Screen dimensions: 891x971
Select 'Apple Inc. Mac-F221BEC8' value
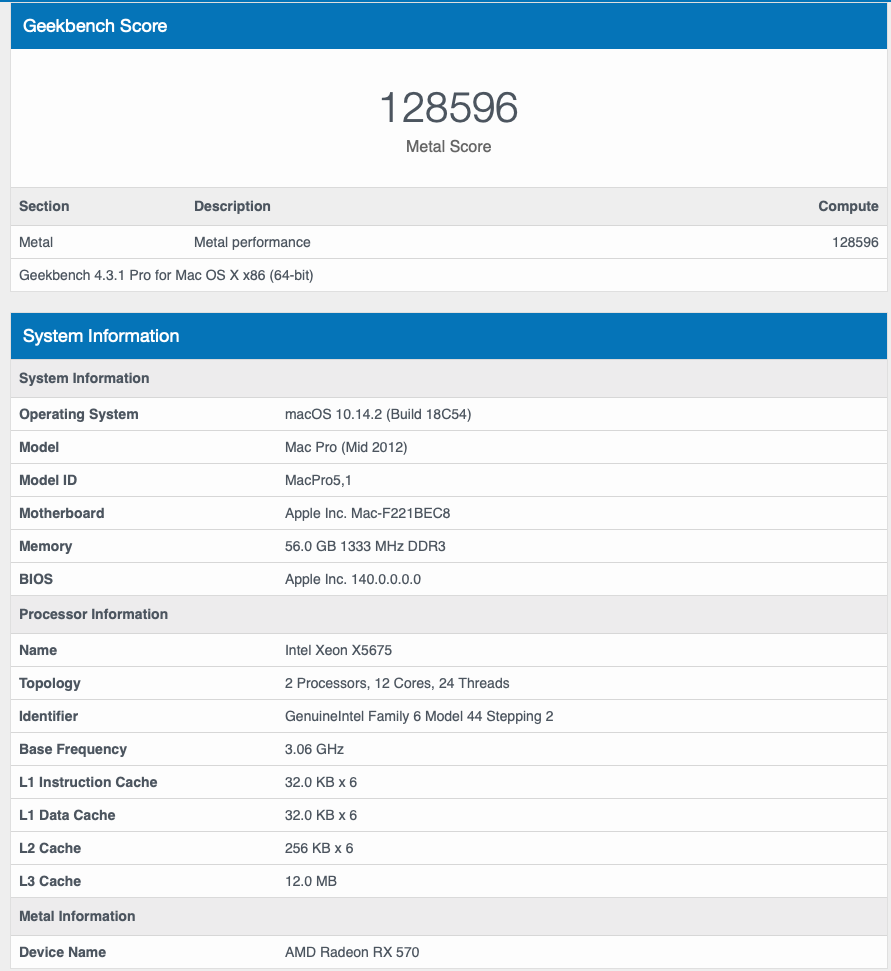click(367, 513)
